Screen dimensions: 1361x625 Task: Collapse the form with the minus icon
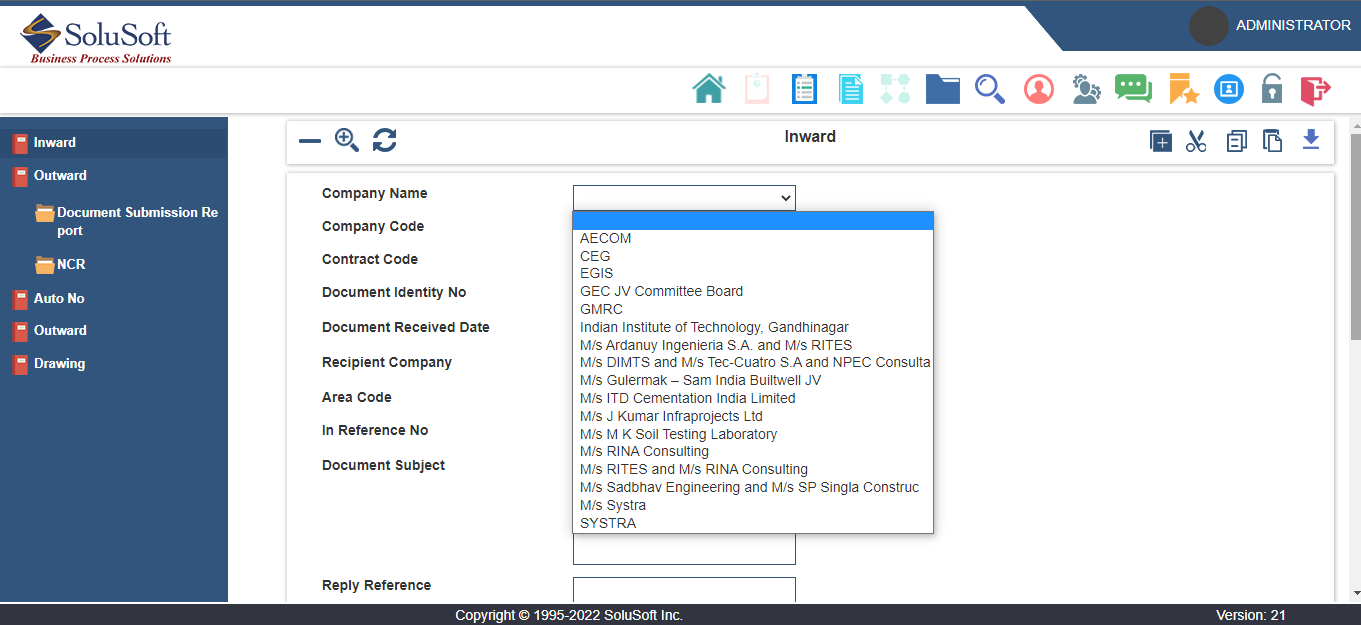[x=310, y=141]
